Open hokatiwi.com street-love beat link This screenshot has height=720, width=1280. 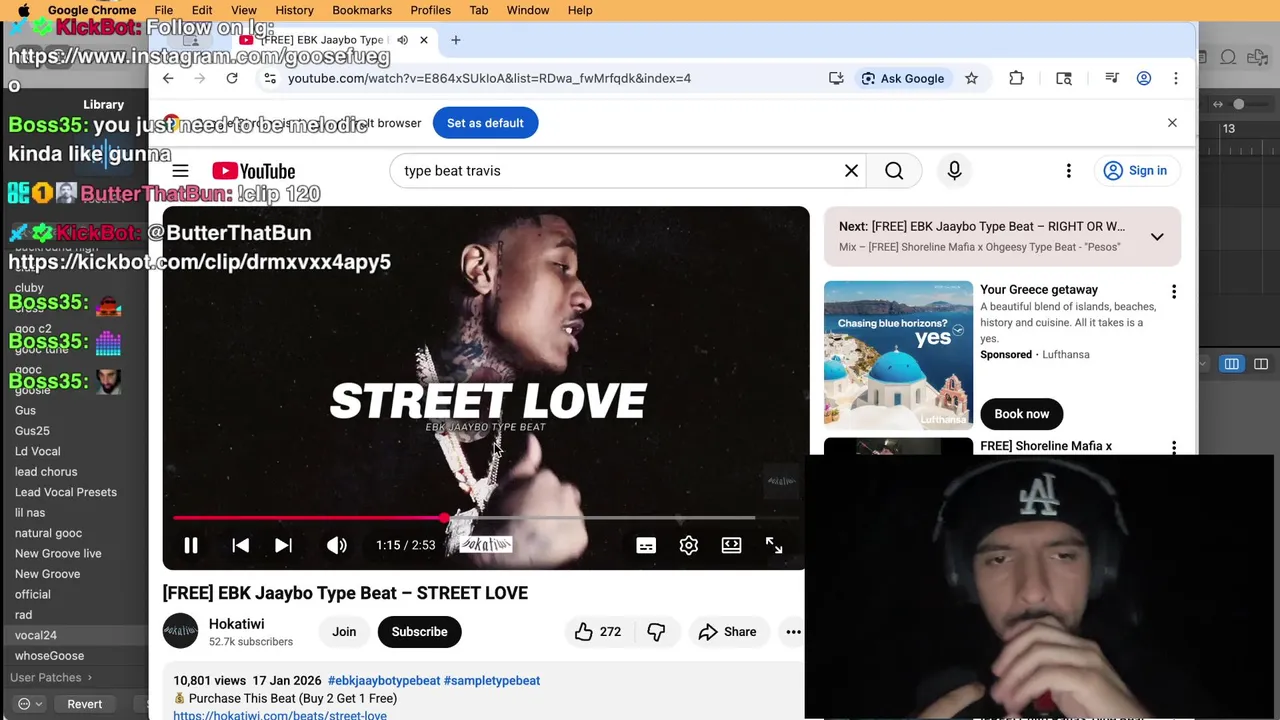click(x=280, y=715)
